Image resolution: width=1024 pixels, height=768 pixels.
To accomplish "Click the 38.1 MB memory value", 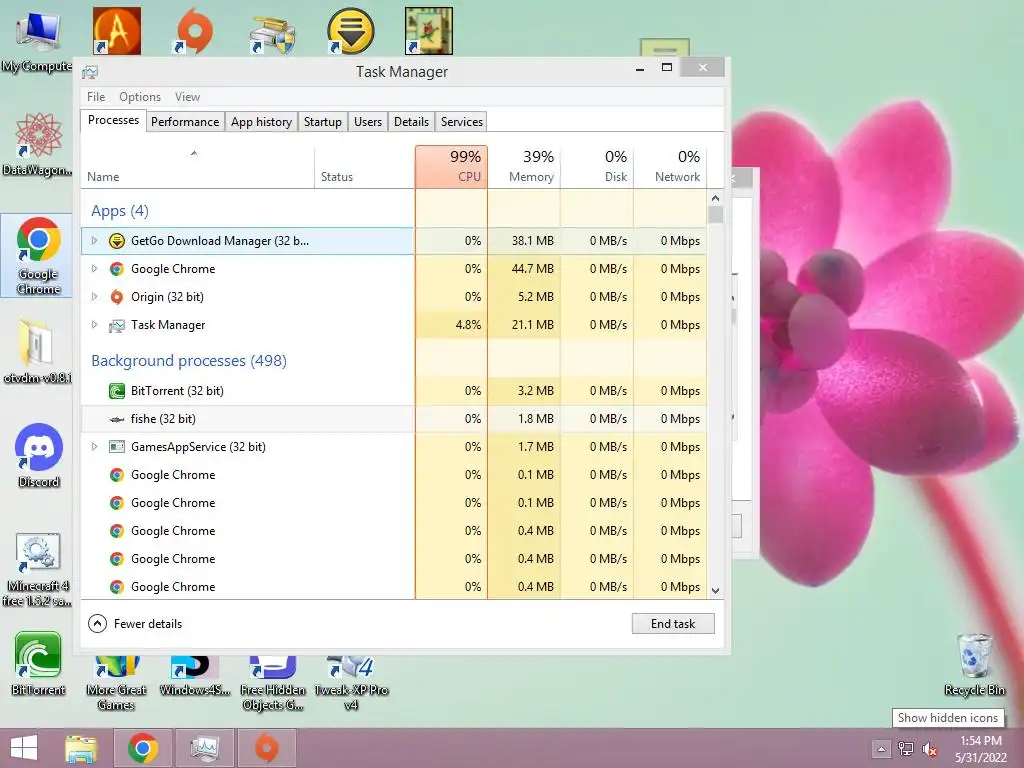I will 533,241.
